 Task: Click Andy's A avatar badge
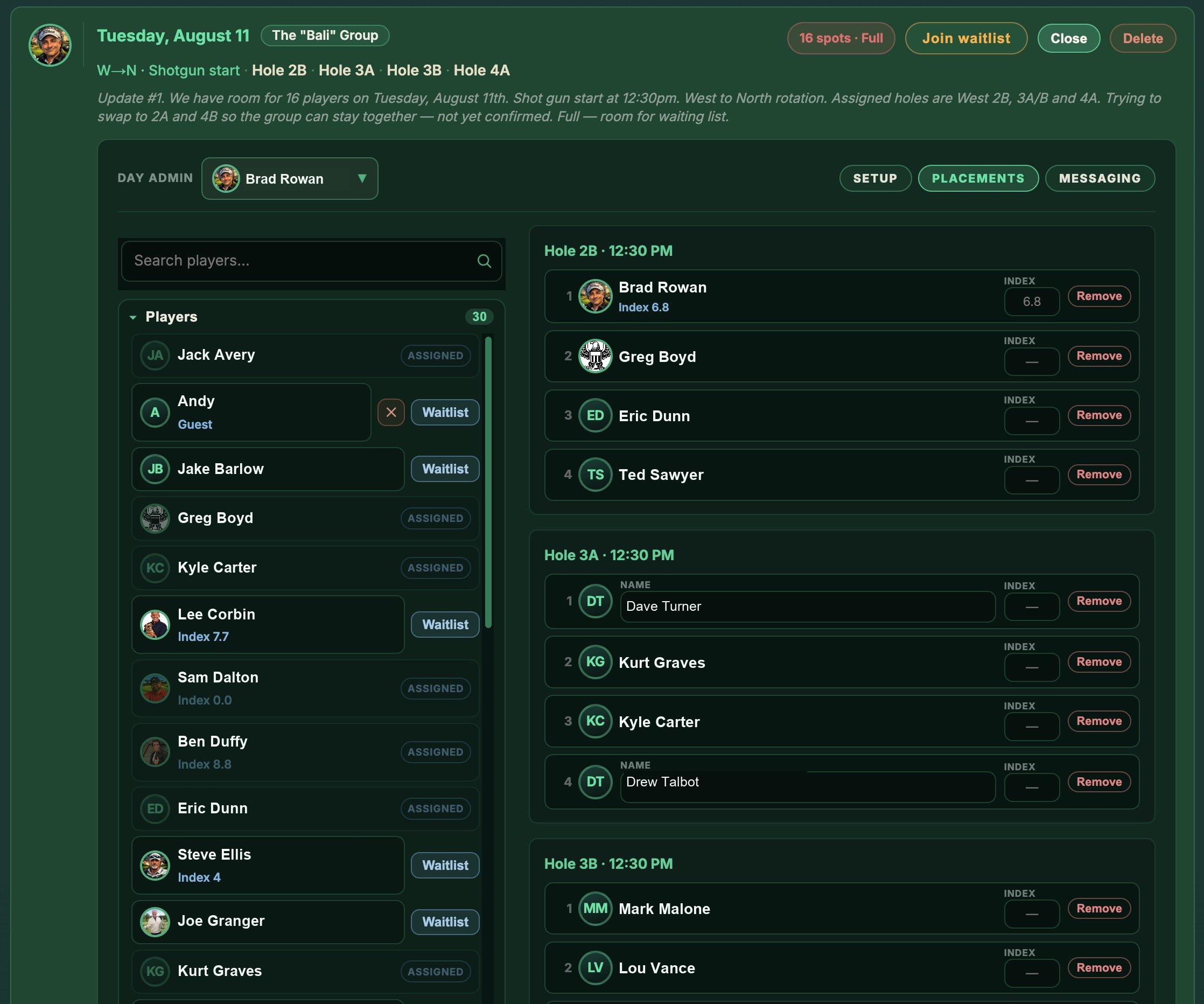(155, 412)
